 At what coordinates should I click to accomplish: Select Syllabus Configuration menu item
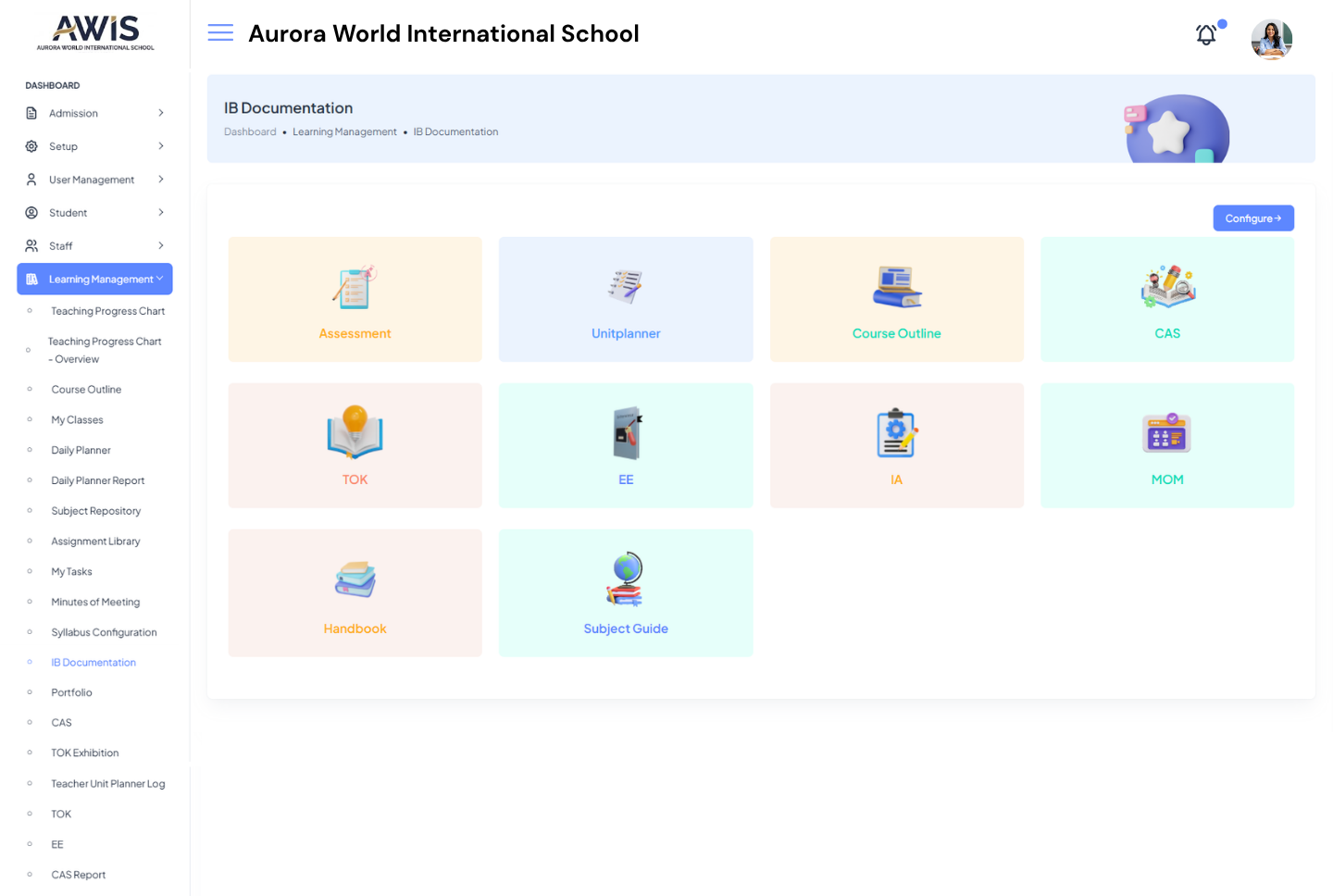click(x=104, y=632)
